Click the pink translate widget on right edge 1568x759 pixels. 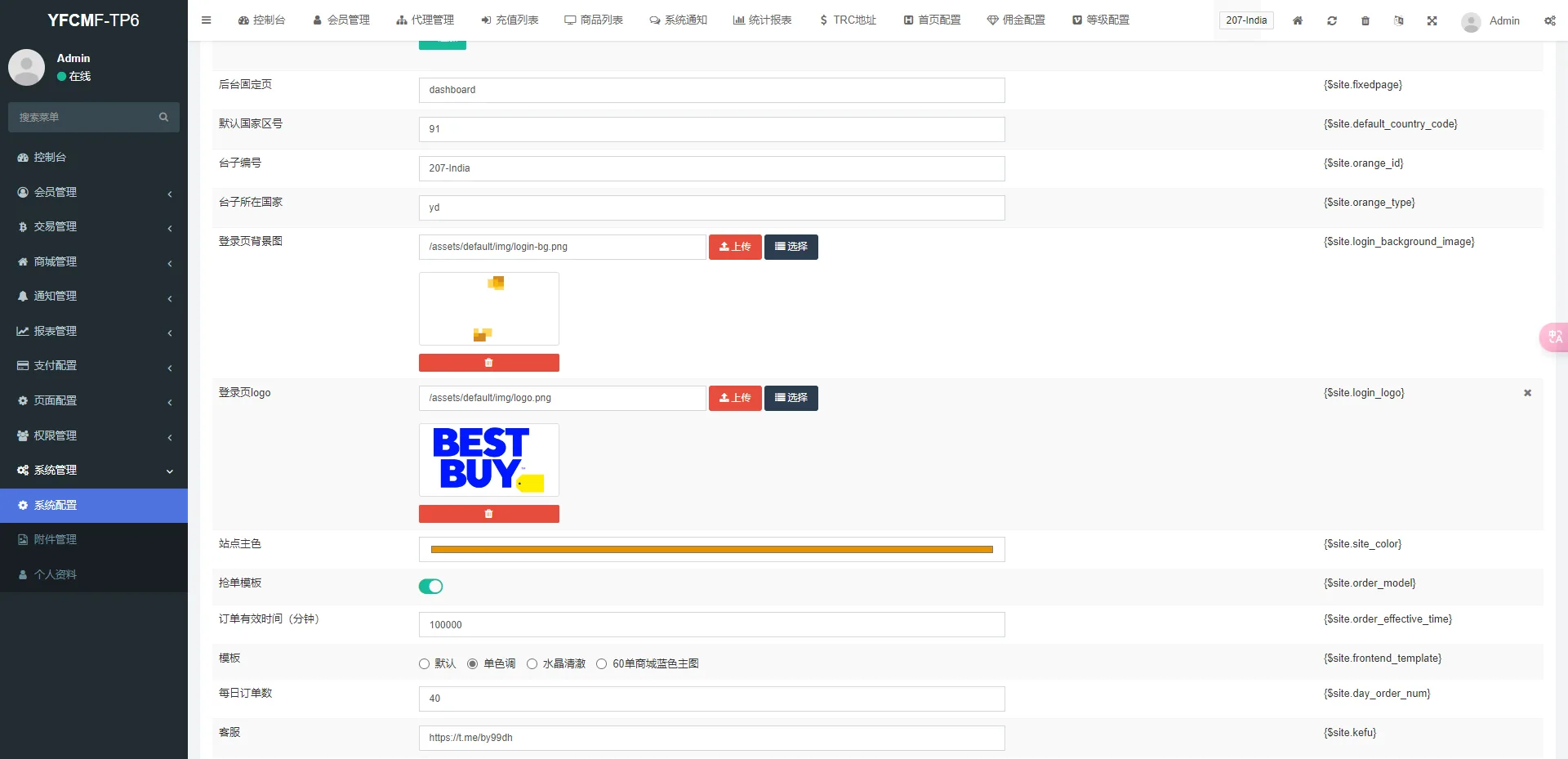pos(1554,337)
